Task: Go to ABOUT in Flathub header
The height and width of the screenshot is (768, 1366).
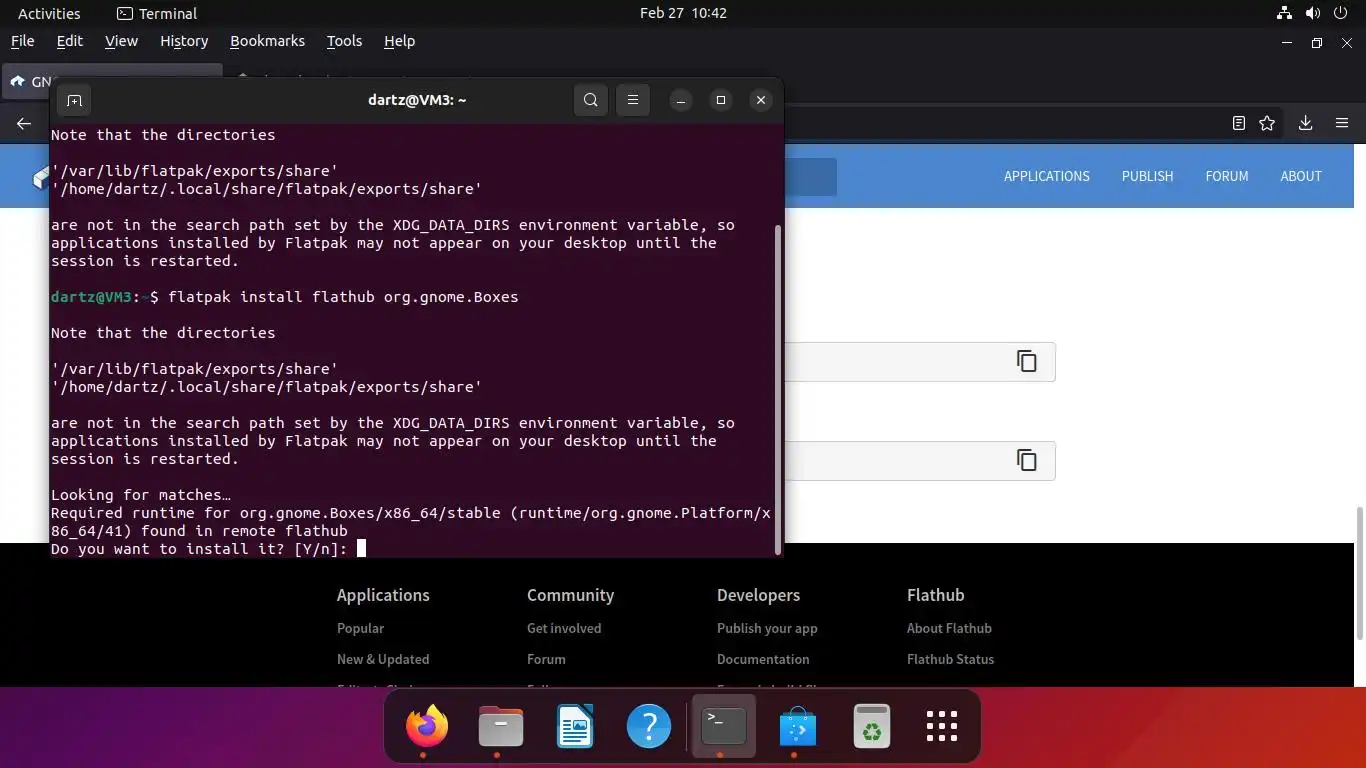Action: (x=1301, y=176)
